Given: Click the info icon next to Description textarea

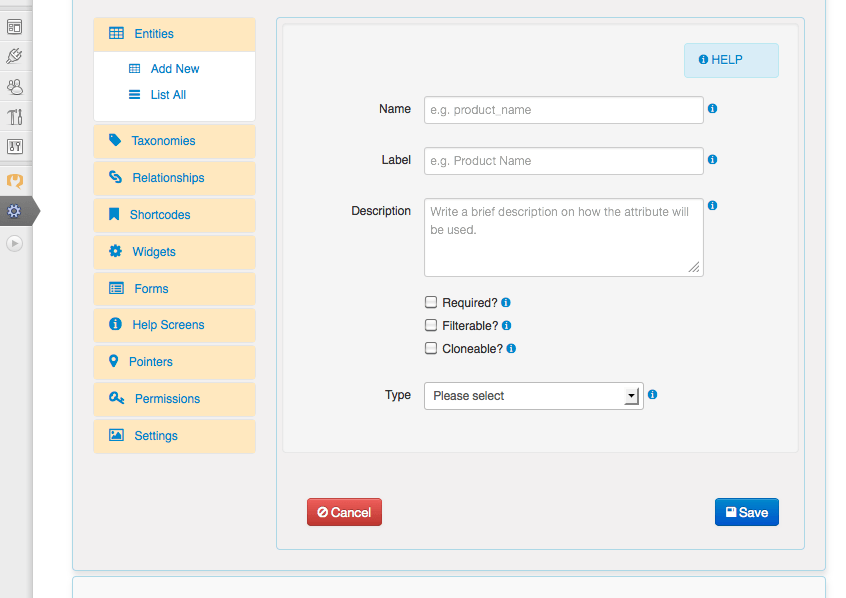Looking at the screenshot, I should click(712, 205).
